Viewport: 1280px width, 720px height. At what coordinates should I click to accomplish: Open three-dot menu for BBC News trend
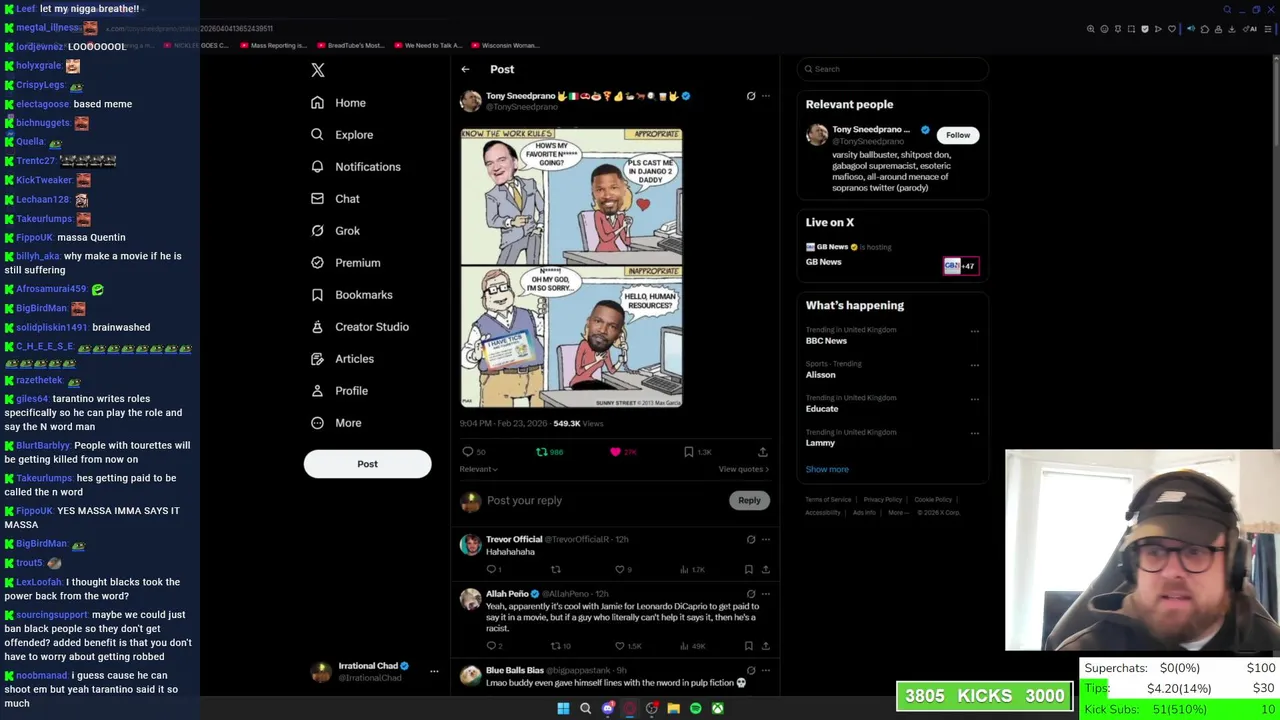point(975,331)
